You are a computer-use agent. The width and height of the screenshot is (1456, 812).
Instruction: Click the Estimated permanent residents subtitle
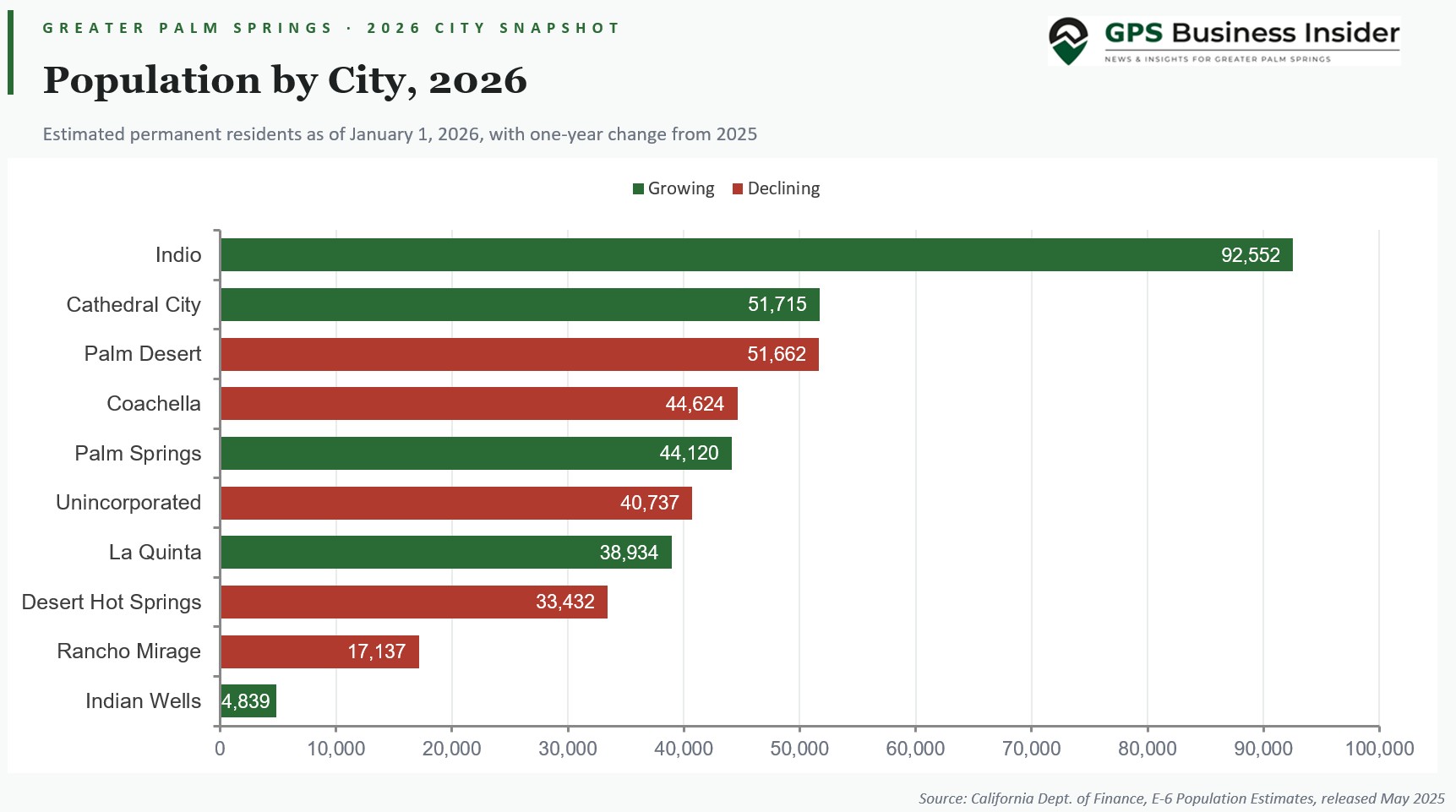400,134
